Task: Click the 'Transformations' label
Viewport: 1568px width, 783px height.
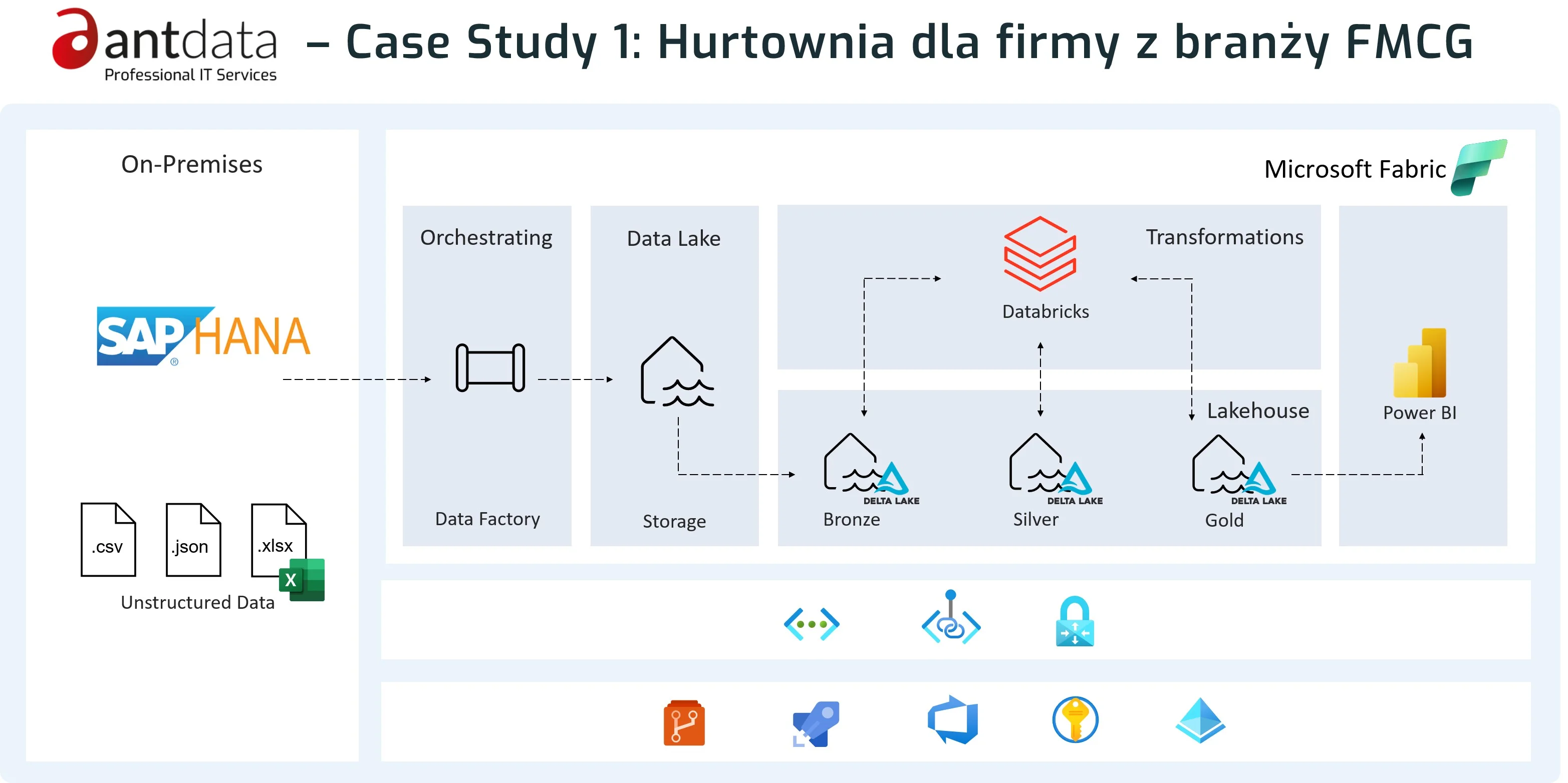Action: [x=1224, y=237]
